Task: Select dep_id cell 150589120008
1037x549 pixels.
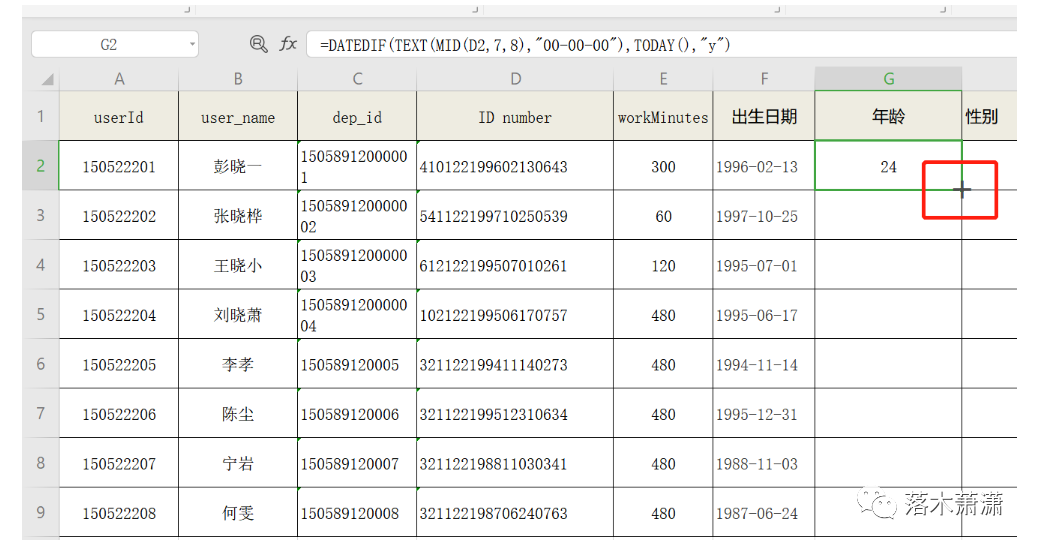Action: 357,513
